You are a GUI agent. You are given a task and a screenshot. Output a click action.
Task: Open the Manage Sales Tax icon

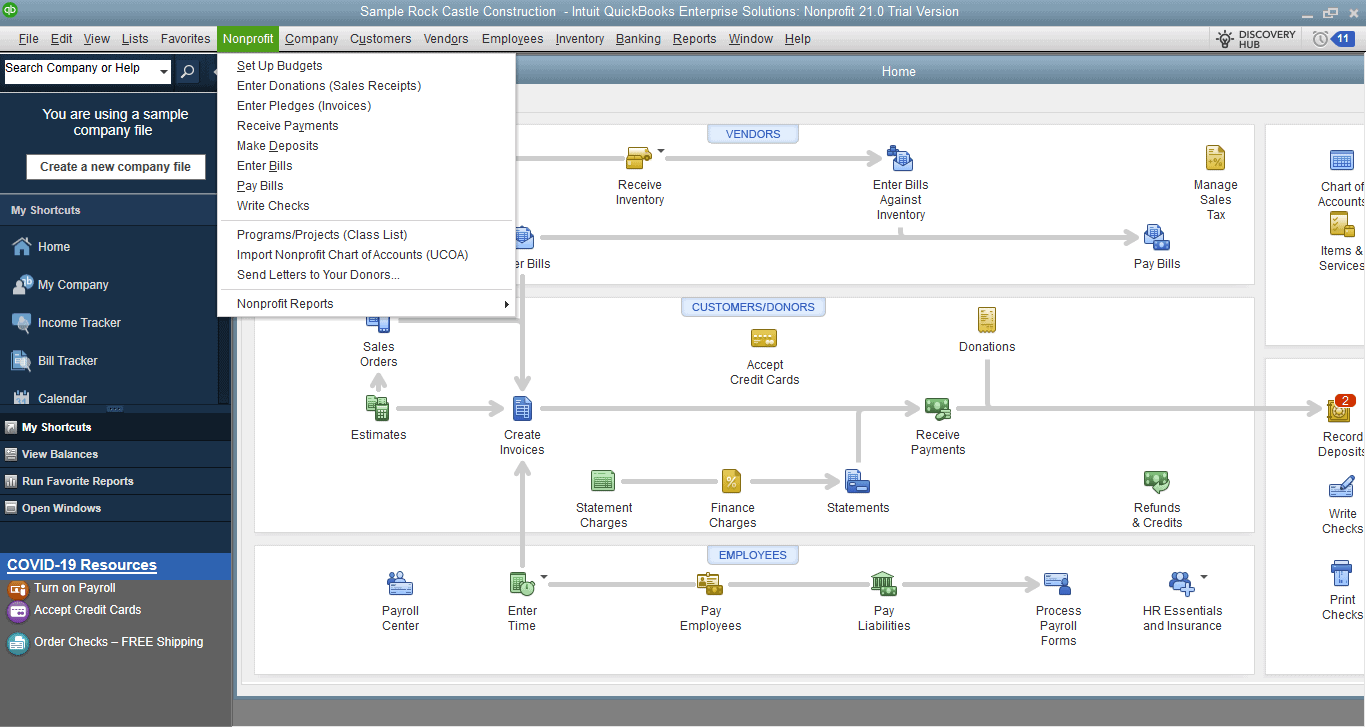[x=1215, y=158]
